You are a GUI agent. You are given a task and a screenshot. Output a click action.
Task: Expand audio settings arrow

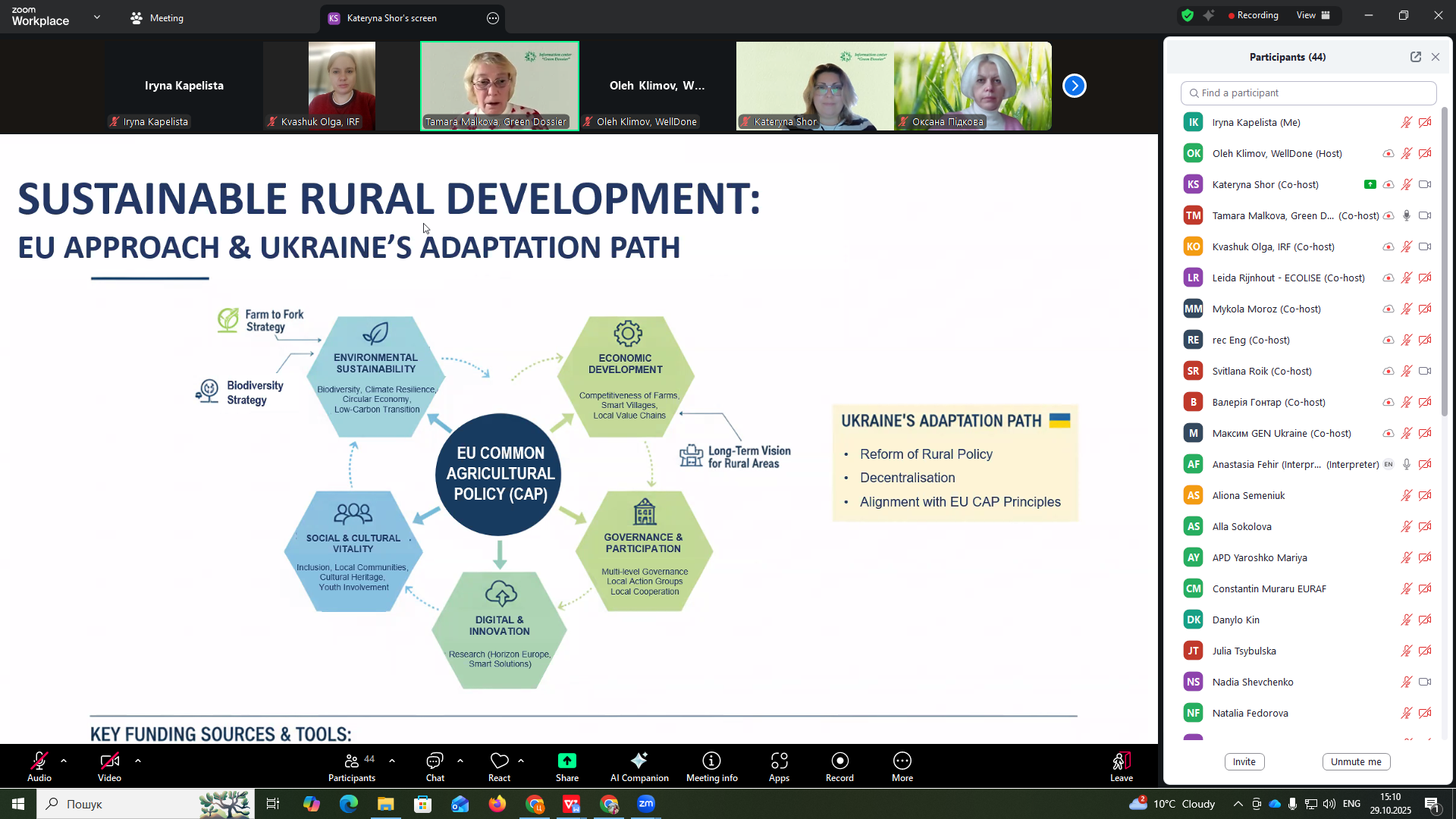(x=64, y=760)
